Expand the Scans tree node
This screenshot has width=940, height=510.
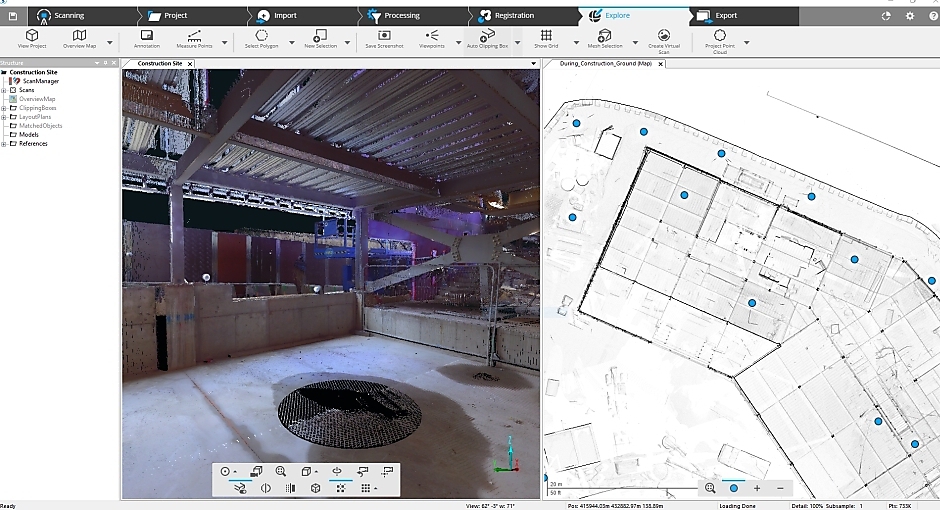point(4,90)
